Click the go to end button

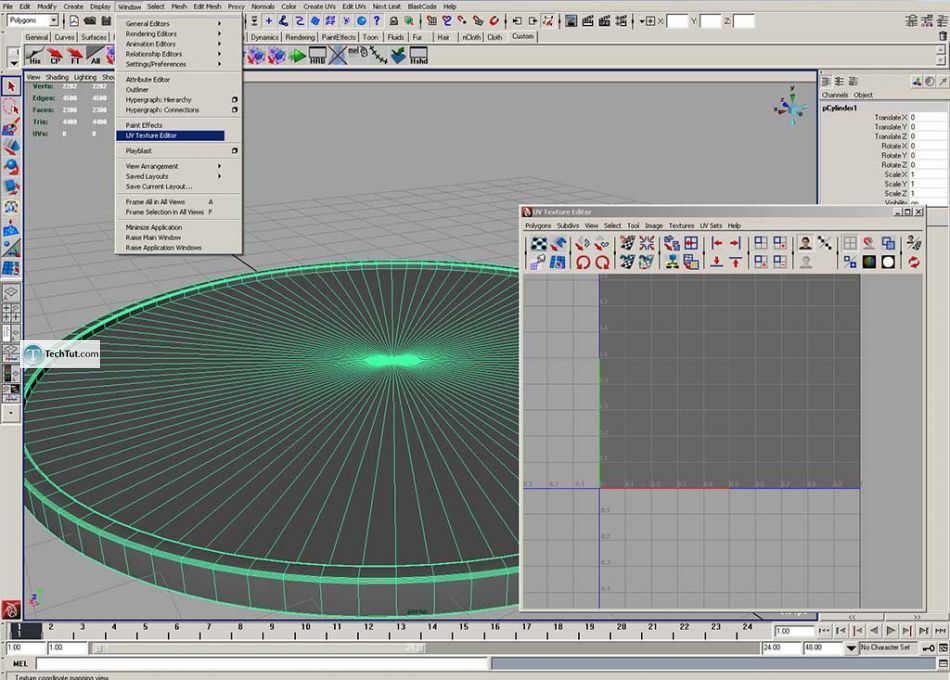(x=940, y=631)
